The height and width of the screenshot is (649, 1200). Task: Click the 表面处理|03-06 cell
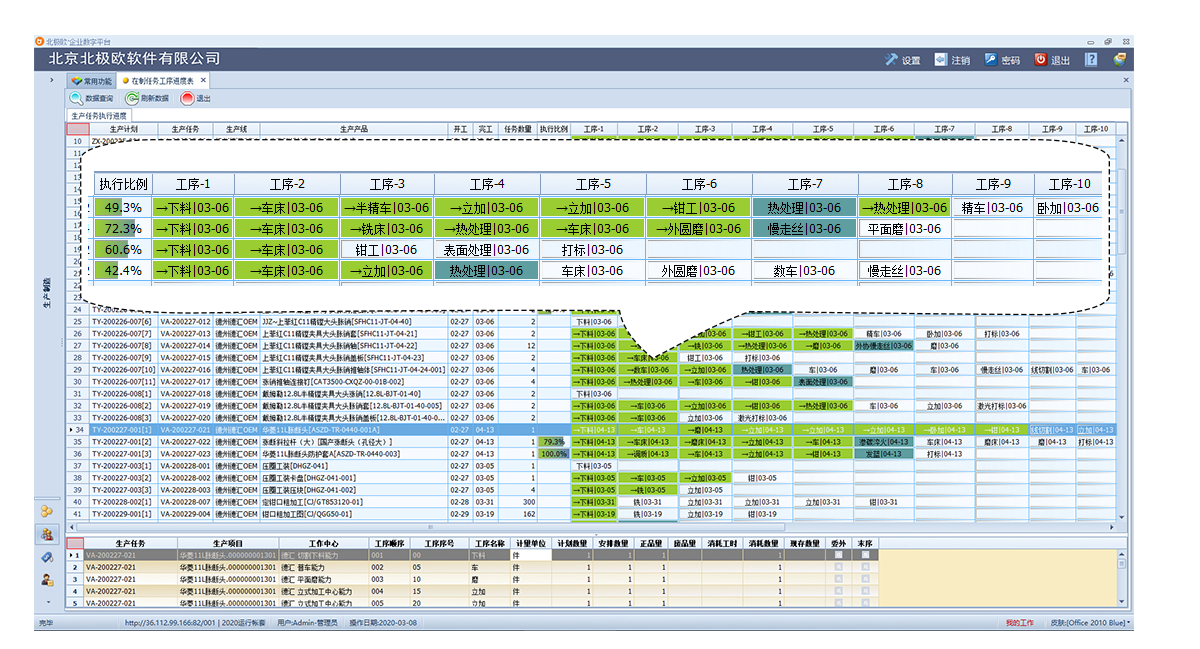tap(821, 382)
